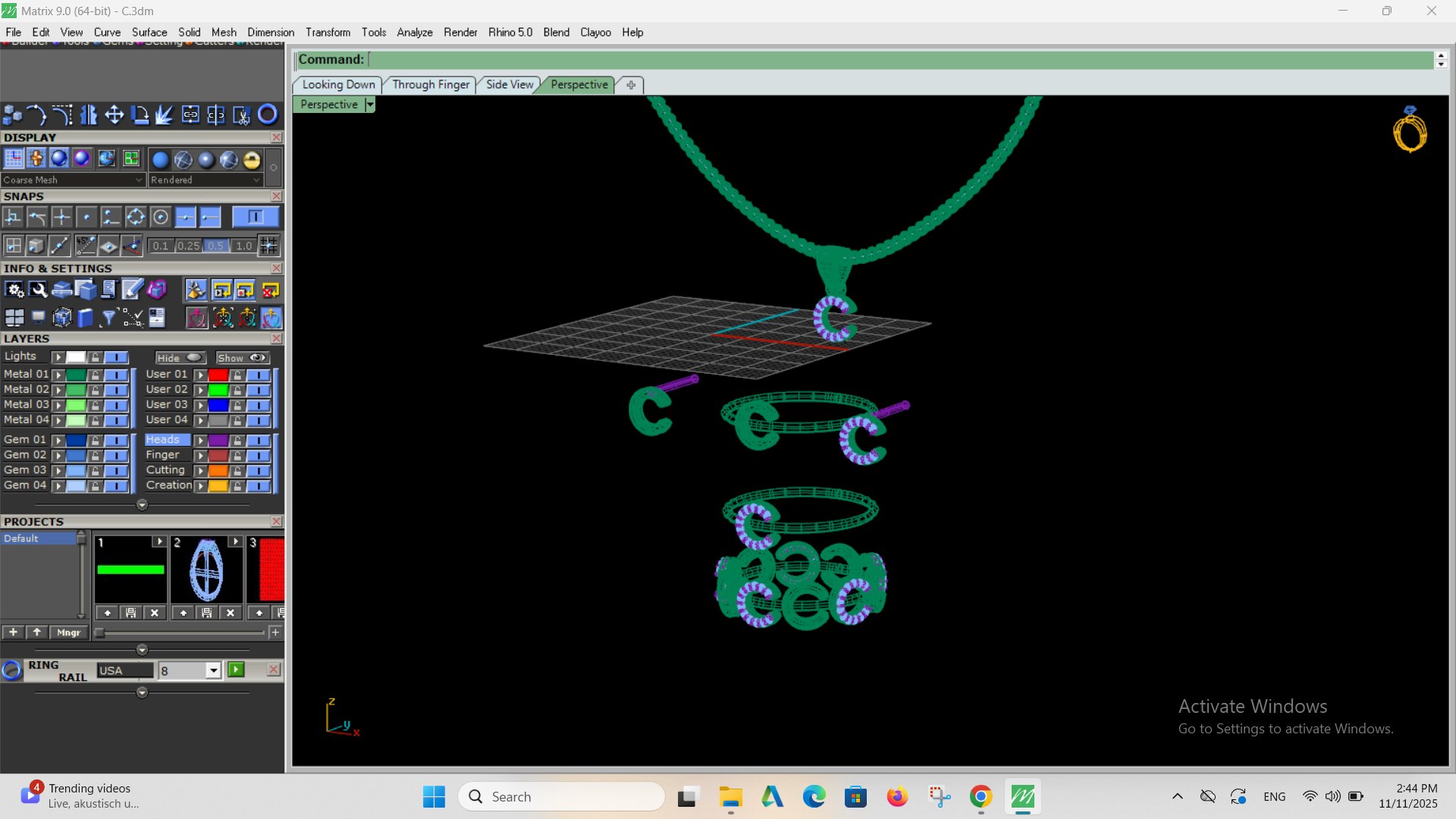1456x819 pixels.
Task: Switch to the Side View viewport tab
Action: point(510,85)
